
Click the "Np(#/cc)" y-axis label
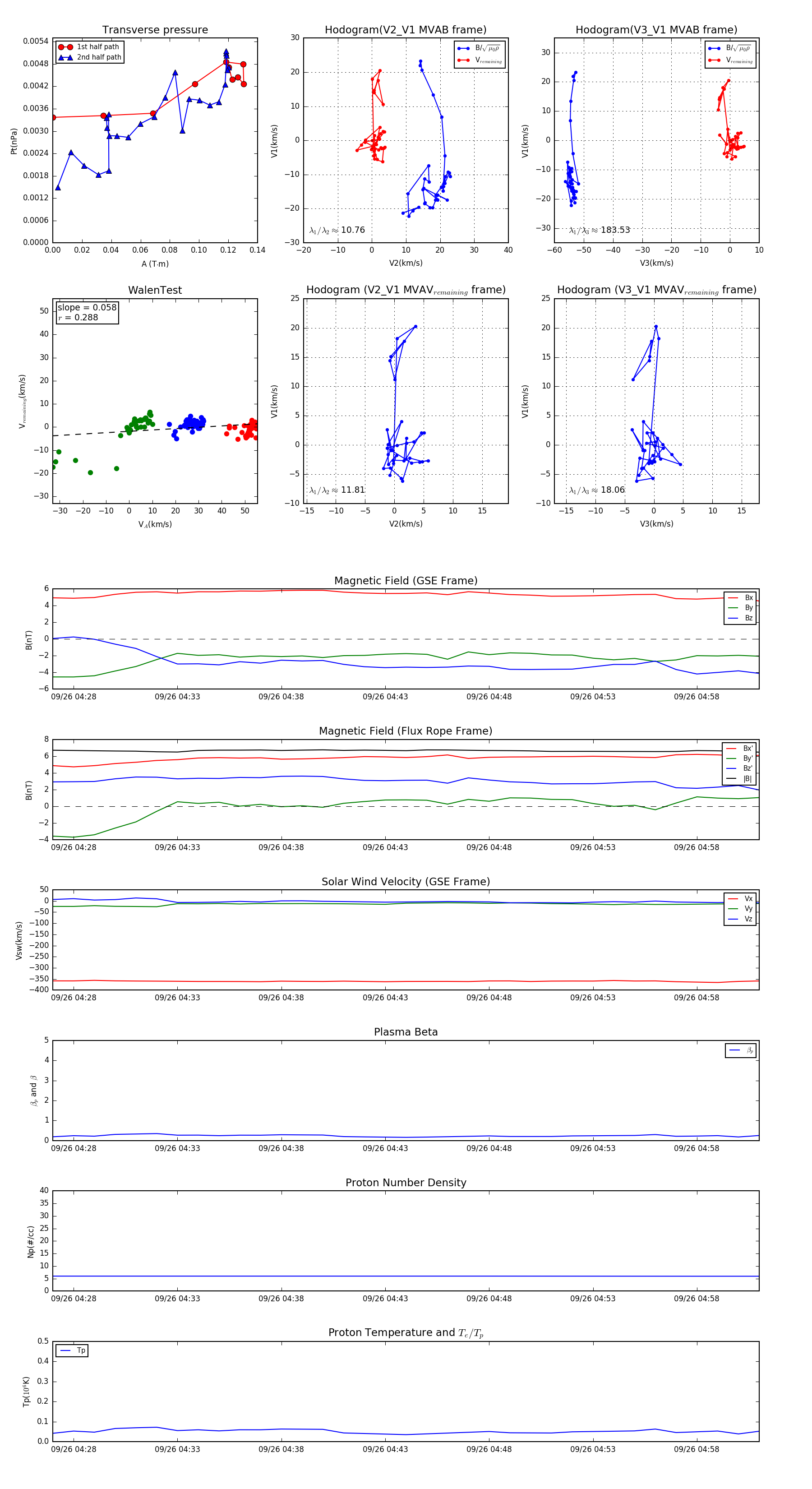(31, 1242)
